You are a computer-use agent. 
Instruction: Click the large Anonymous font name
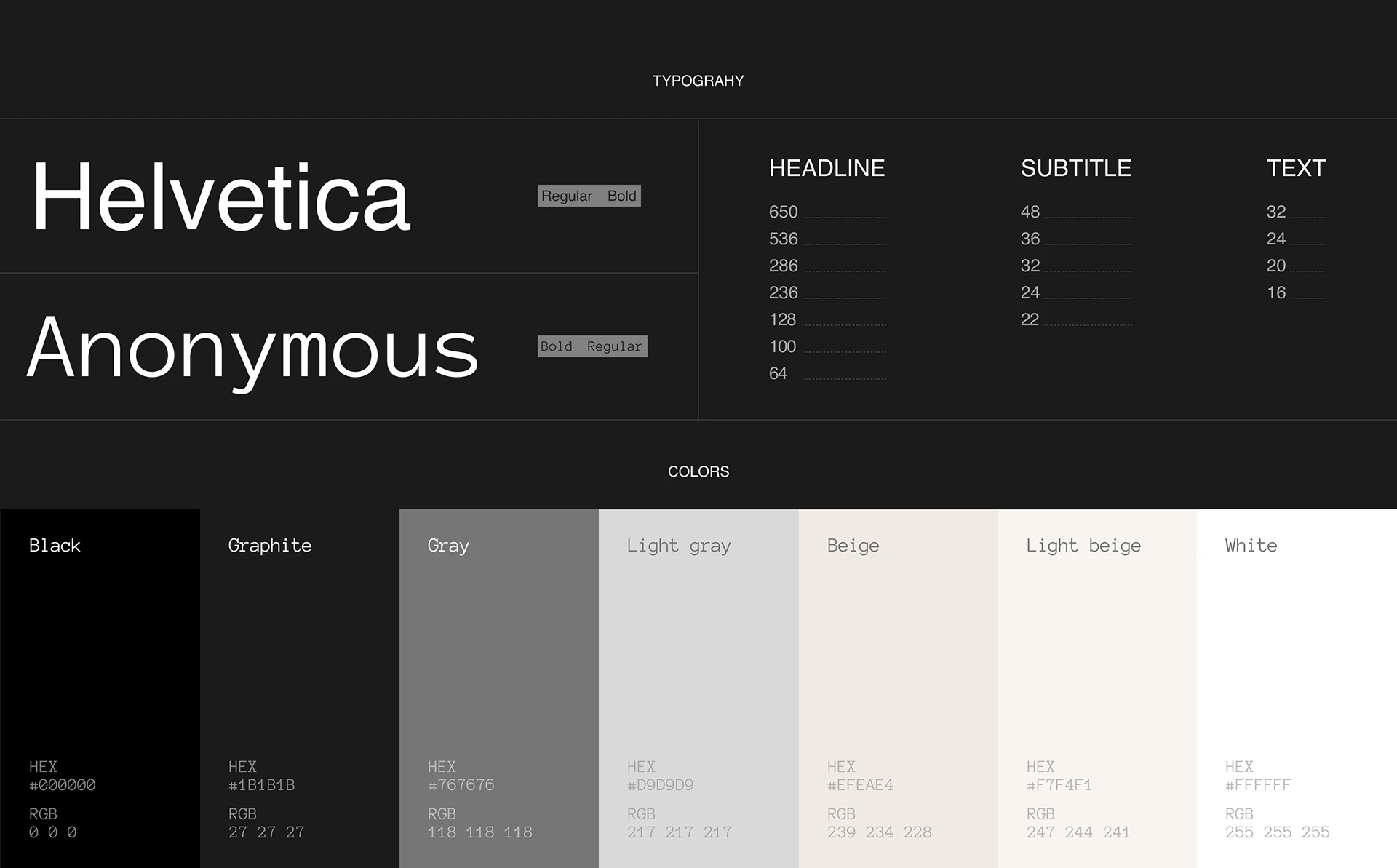coord(252,349)
